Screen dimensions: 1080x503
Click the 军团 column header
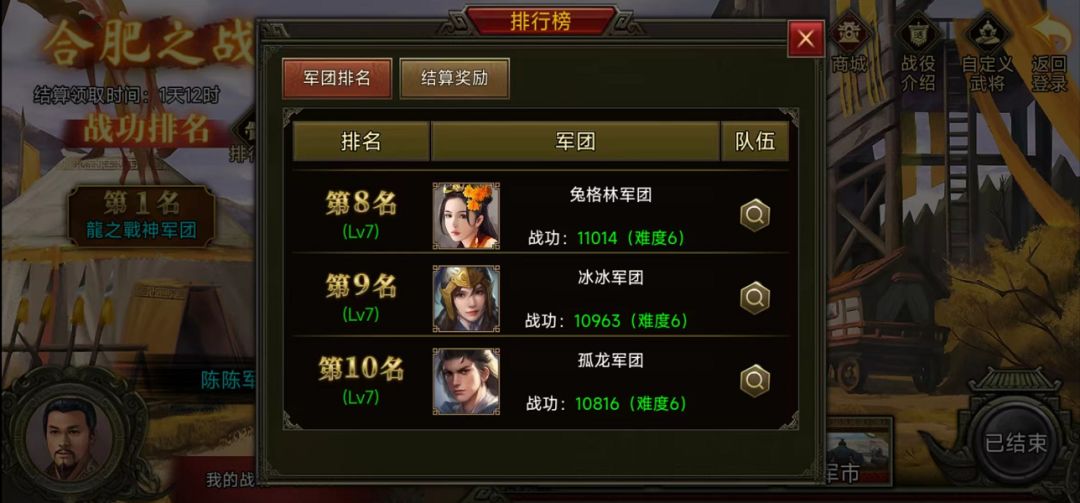tap(575, 141)
